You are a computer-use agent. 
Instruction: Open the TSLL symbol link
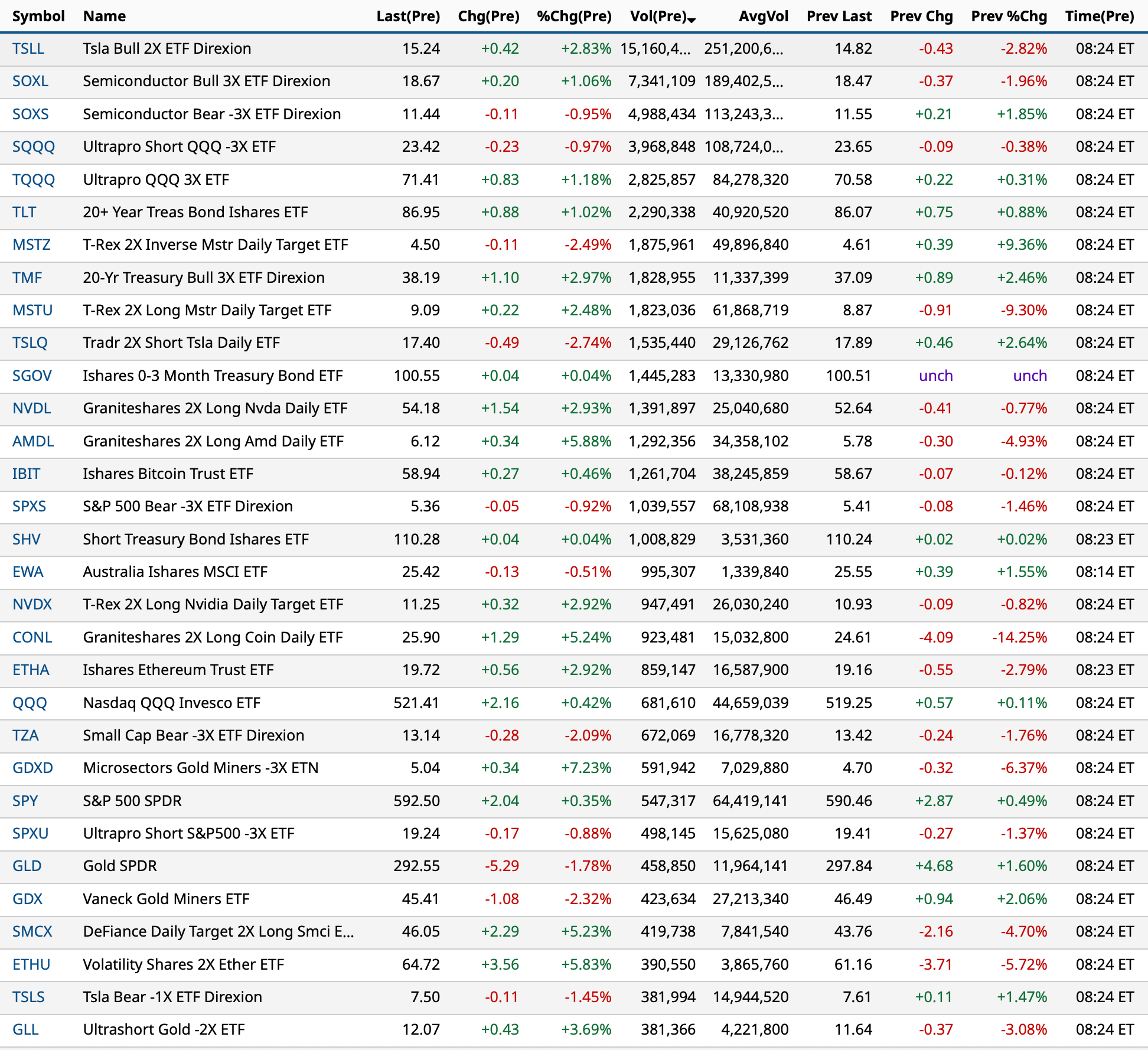tap(28, 48)
